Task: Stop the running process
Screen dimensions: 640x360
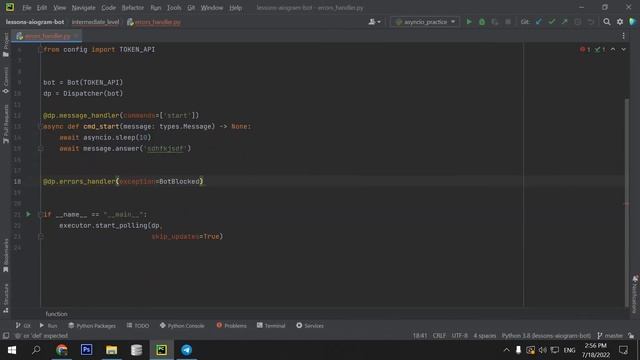Action: pos(508,22)
